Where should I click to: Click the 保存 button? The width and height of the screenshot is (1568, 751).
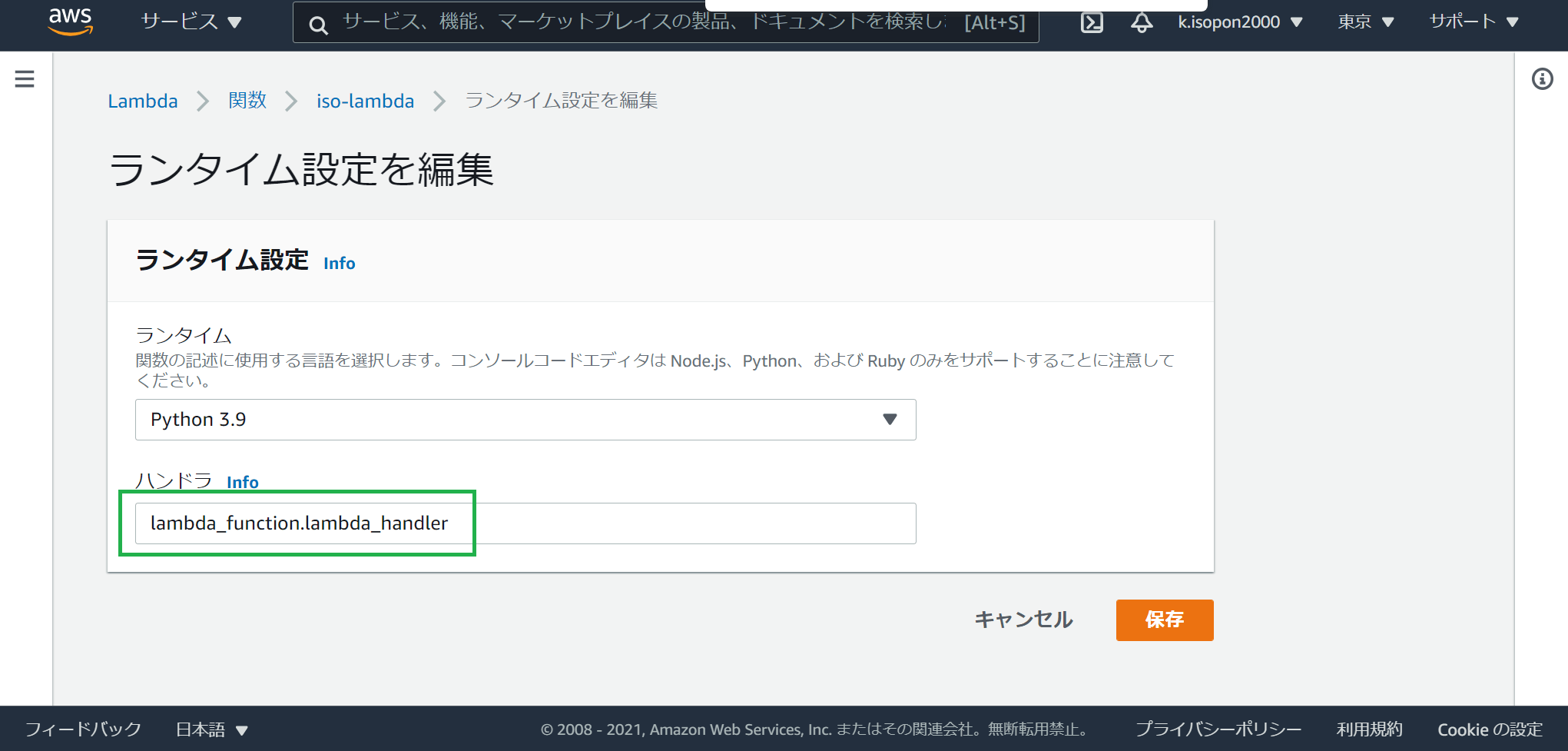click(x=1164, y=620)
